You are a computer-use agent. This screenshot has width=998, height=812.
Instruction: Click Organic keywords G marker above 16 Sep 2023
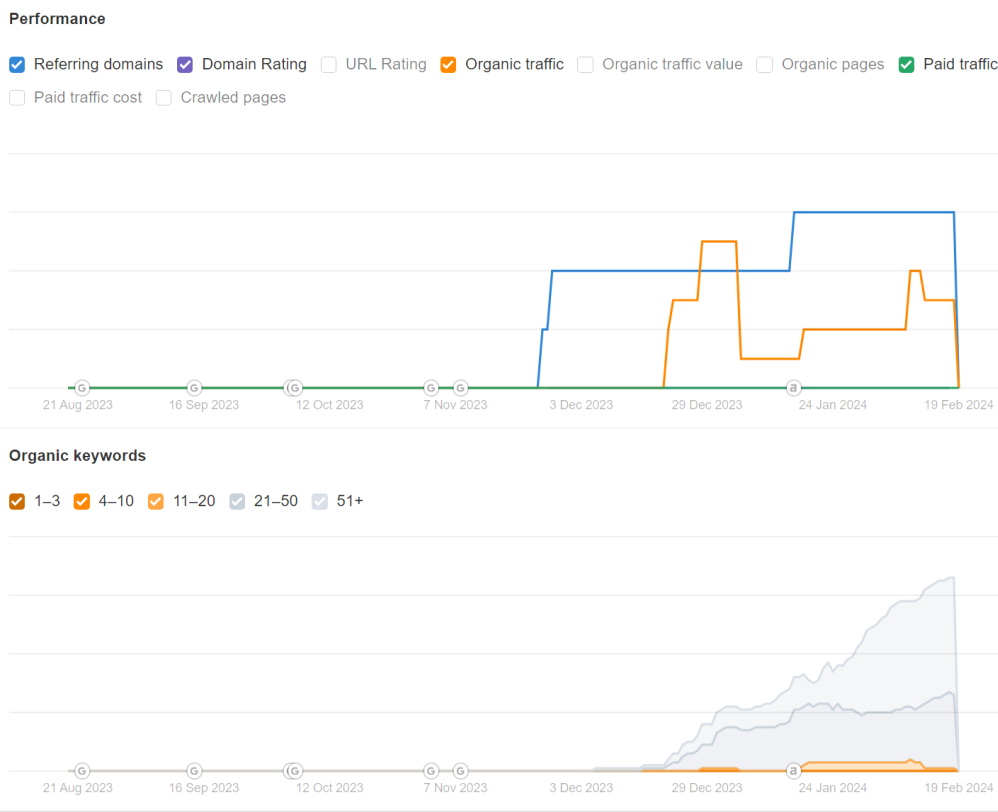pyautogui.click(x=194, y=771)
